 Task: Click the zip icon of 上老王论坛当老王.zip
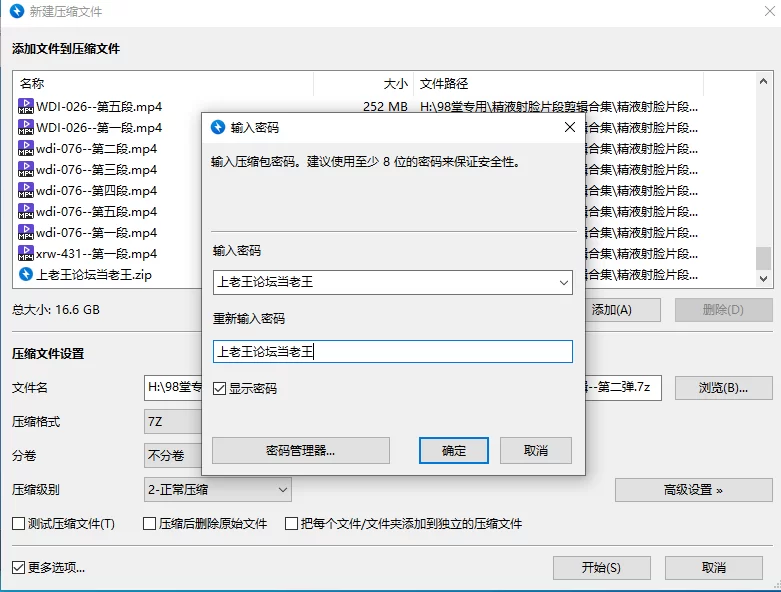tap(25, 274)
